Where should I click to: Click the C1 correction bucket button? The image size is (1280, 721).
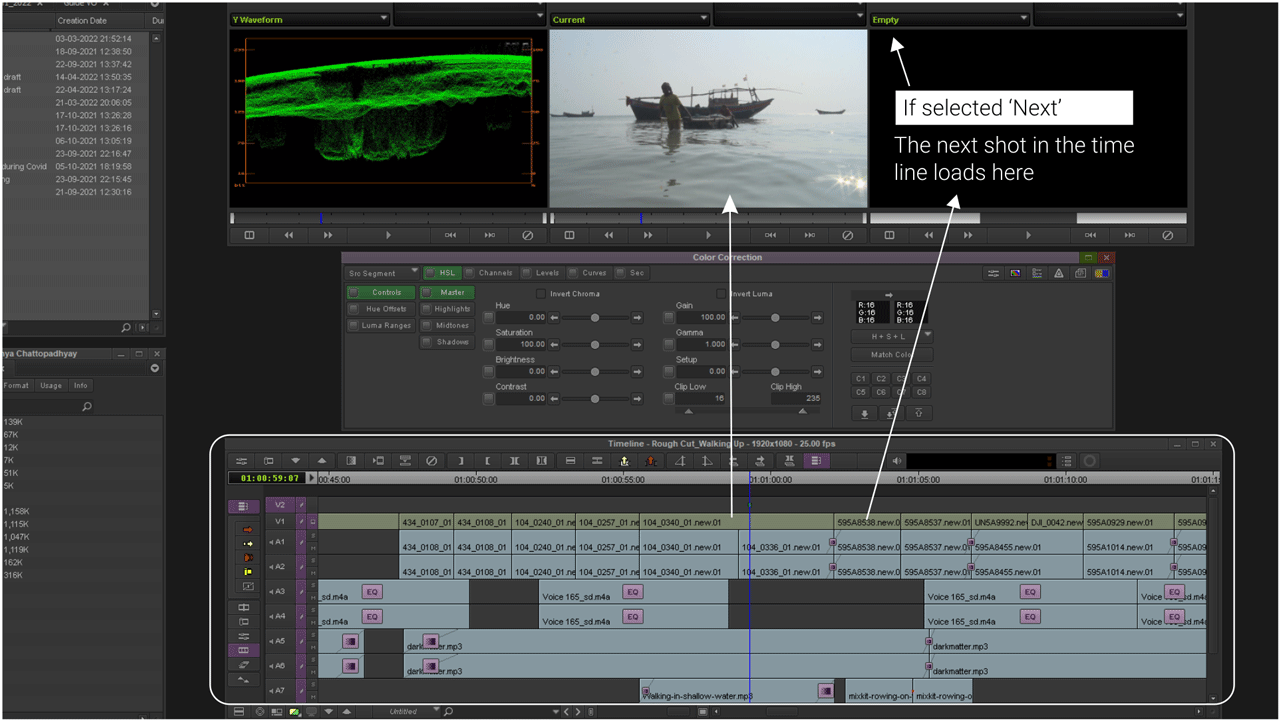click(860, 378)
